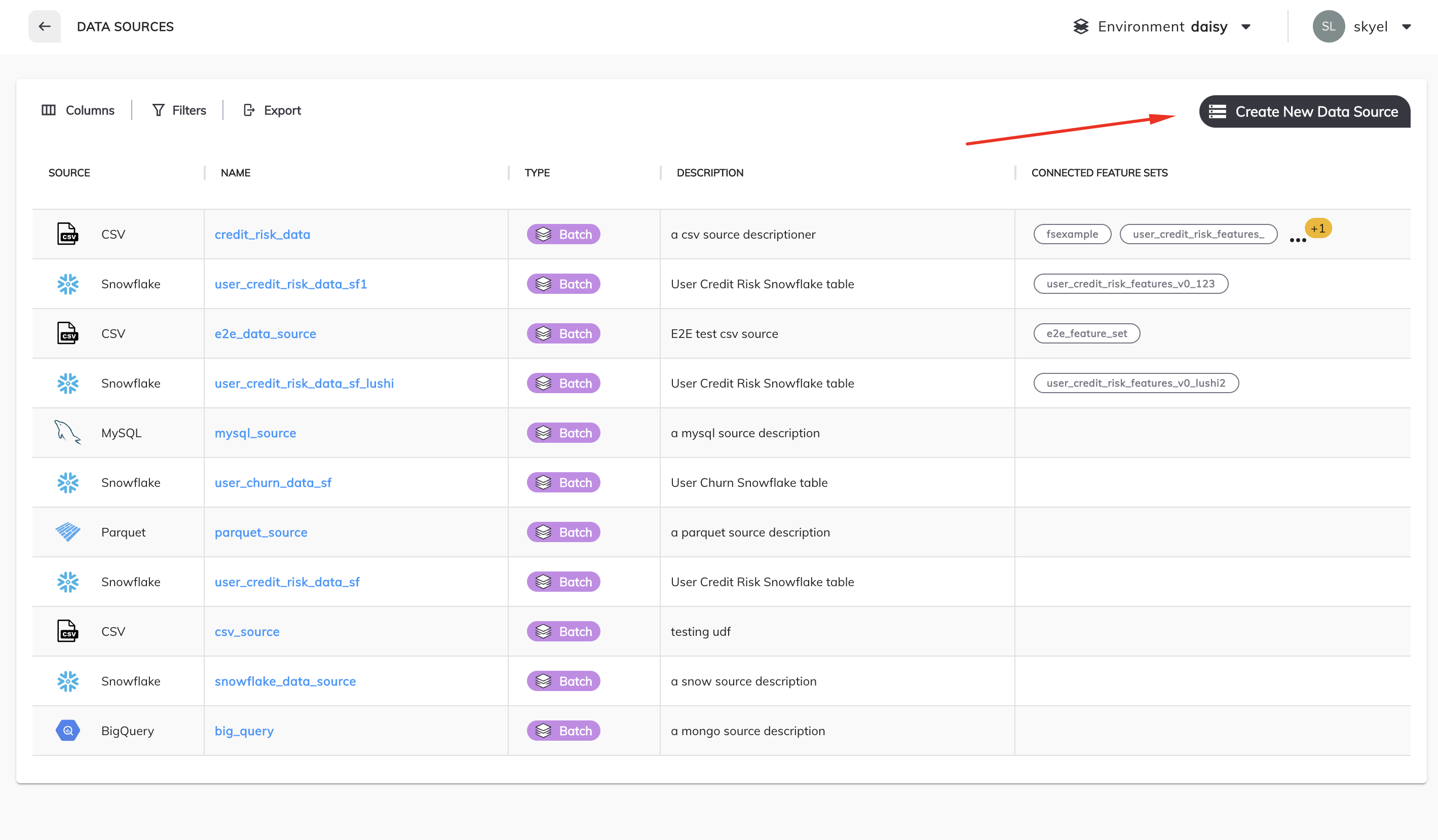Open the Columns selector
The image size is (1438, 840).
[x=78, y=110]
